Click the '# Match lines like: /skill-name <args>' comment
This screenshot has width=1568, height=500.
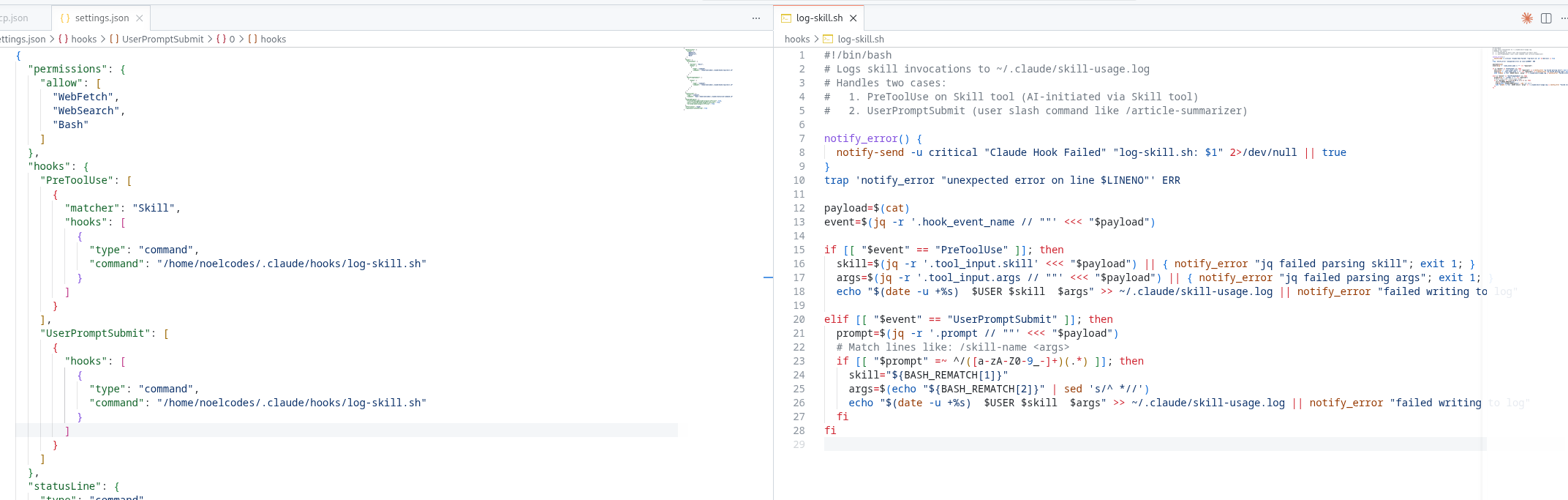click(x=953, y=347)
